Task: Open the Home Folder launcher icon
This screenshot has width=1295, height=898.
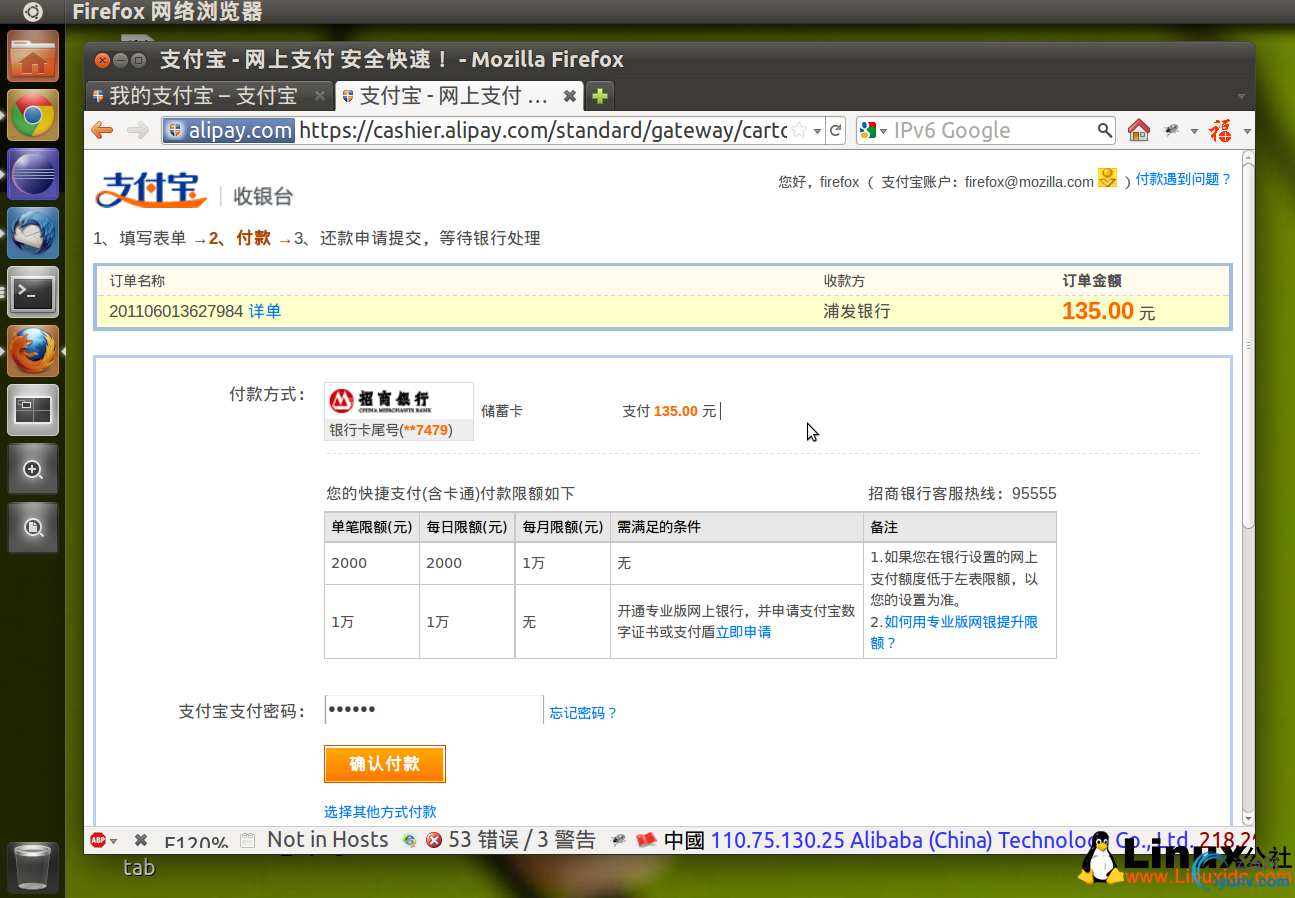Action: point(33,56)
